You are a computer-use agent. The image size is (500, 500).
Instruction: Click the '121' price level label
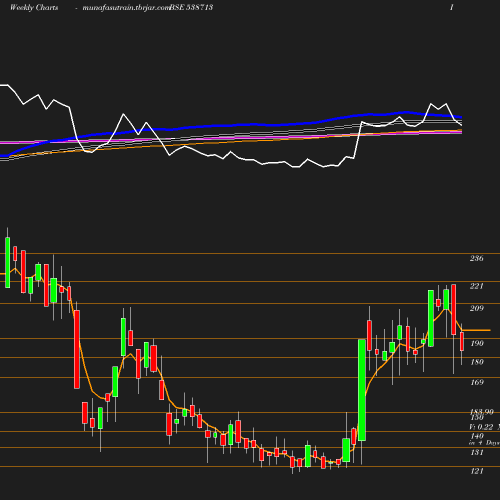click(477, 471)
